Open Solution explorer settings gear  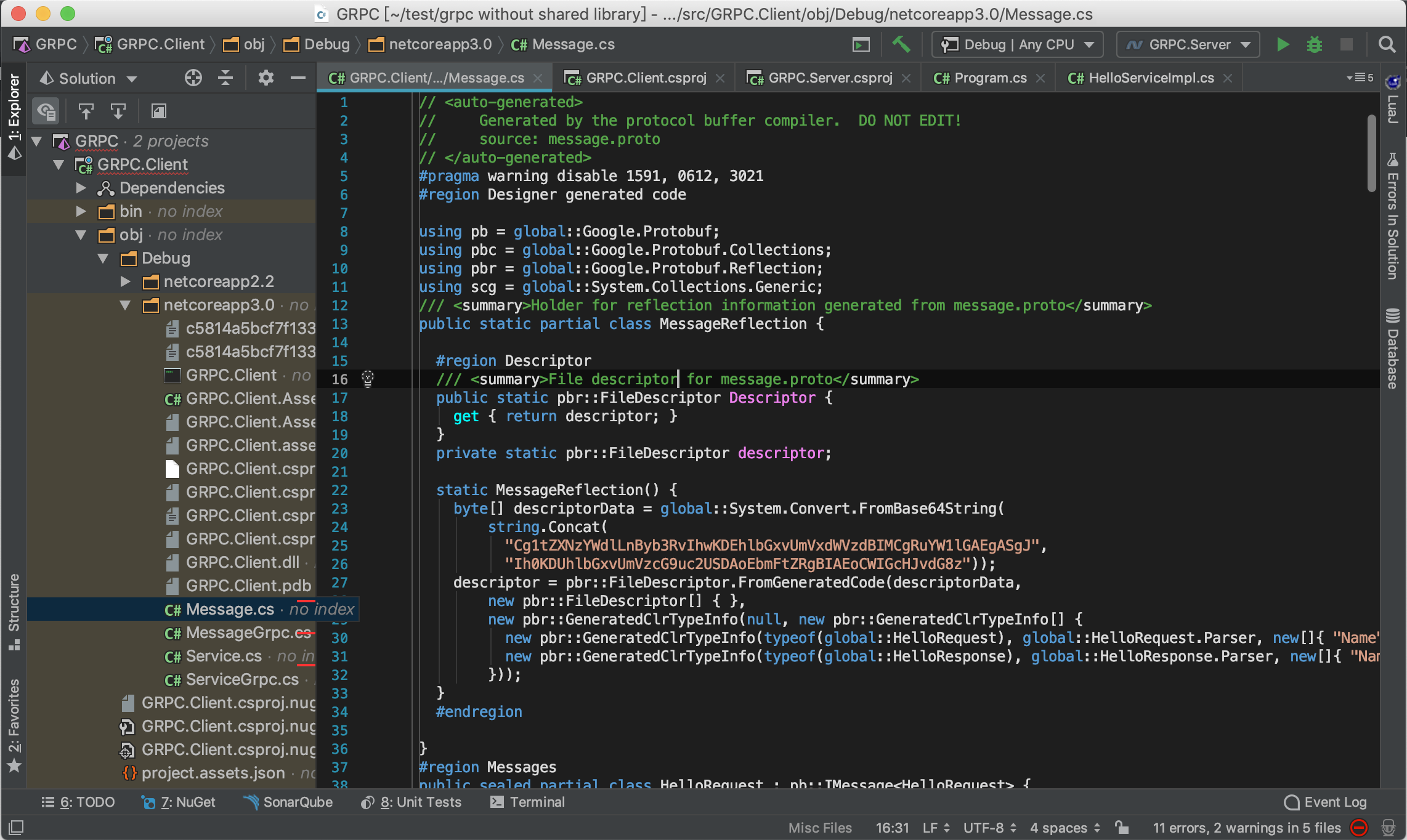click(266, 78)
